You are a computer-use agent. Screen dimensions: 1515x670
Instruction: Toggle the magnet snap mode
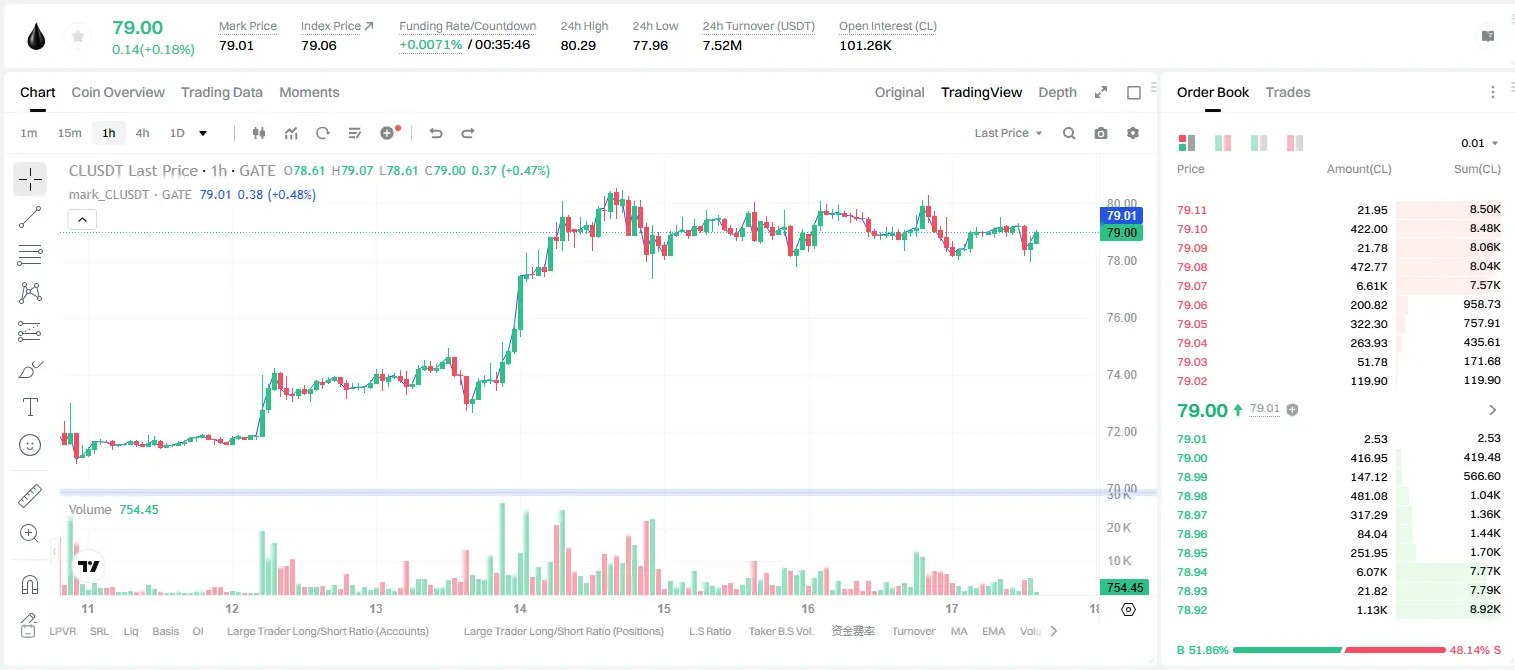point(30,584)
